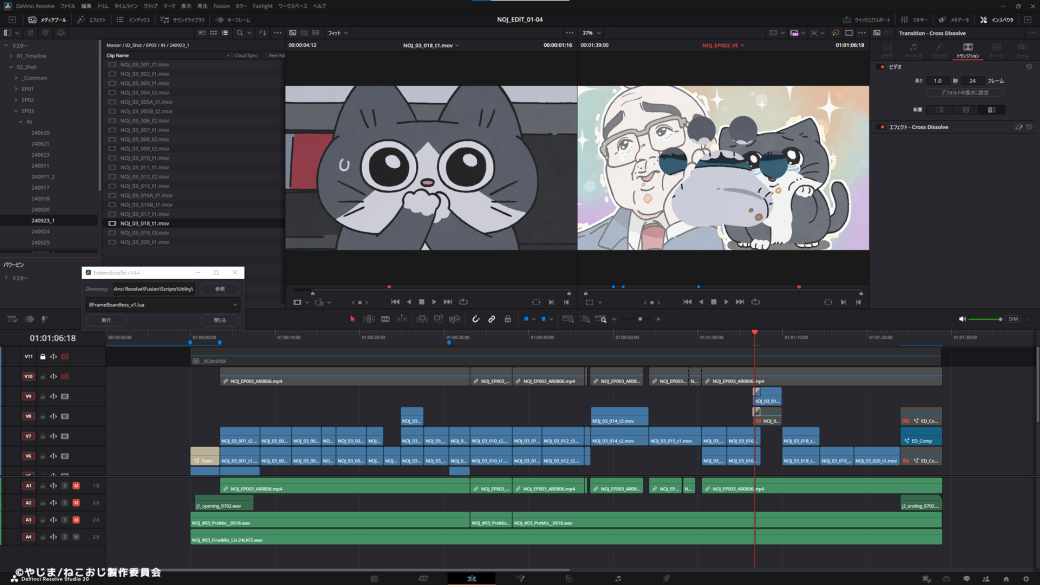Play the timeline viewer forward
This screenshot has width=1040, height=585.
[x=726, y=302]
